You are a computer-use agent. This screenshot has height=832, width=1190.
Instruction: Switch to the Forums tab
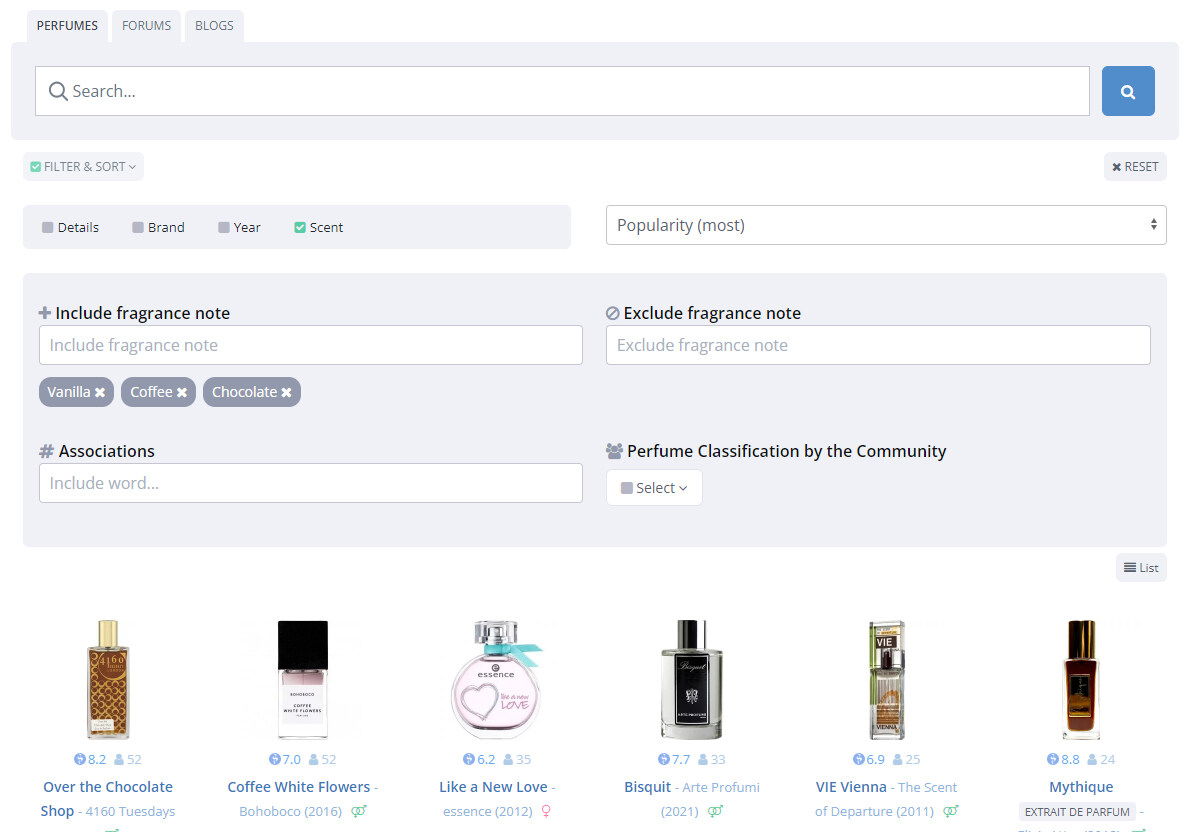point(146,26)
